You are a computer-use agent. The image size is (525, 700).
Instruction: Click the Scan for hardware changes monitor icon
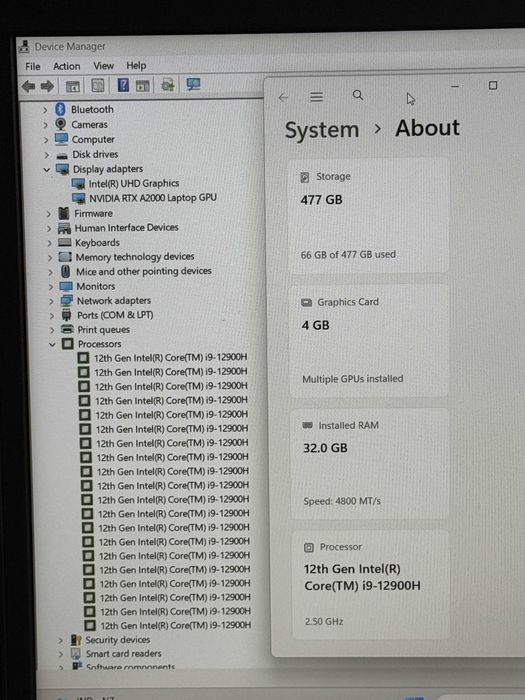coord(193,84)
